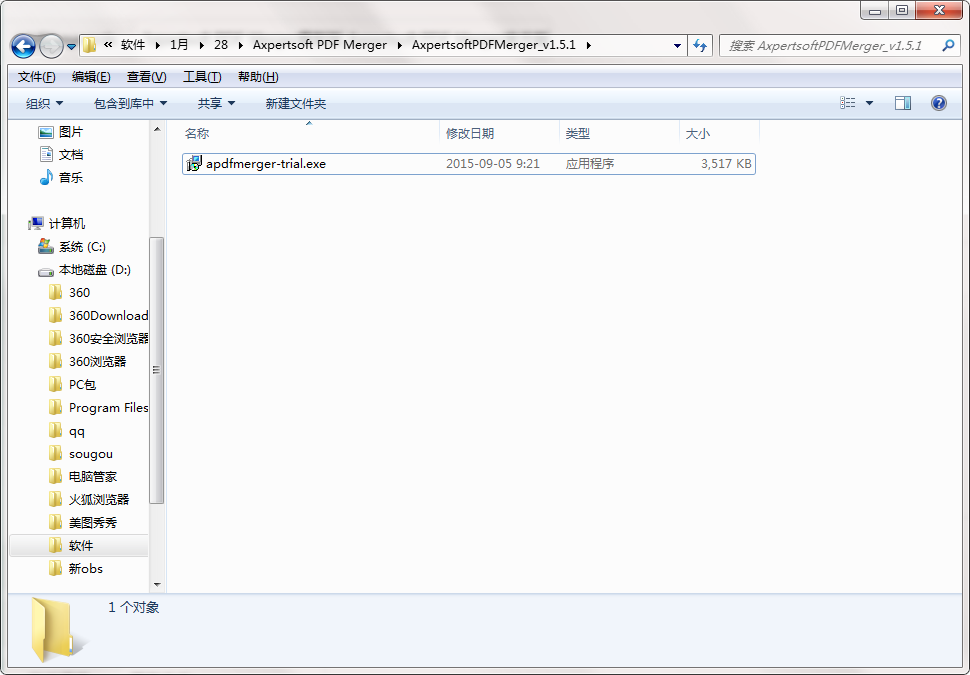This screenshot has height=675, width=970.
Task: Open the 火狐浏览器 folder
Action: click(x=88, y=499)
